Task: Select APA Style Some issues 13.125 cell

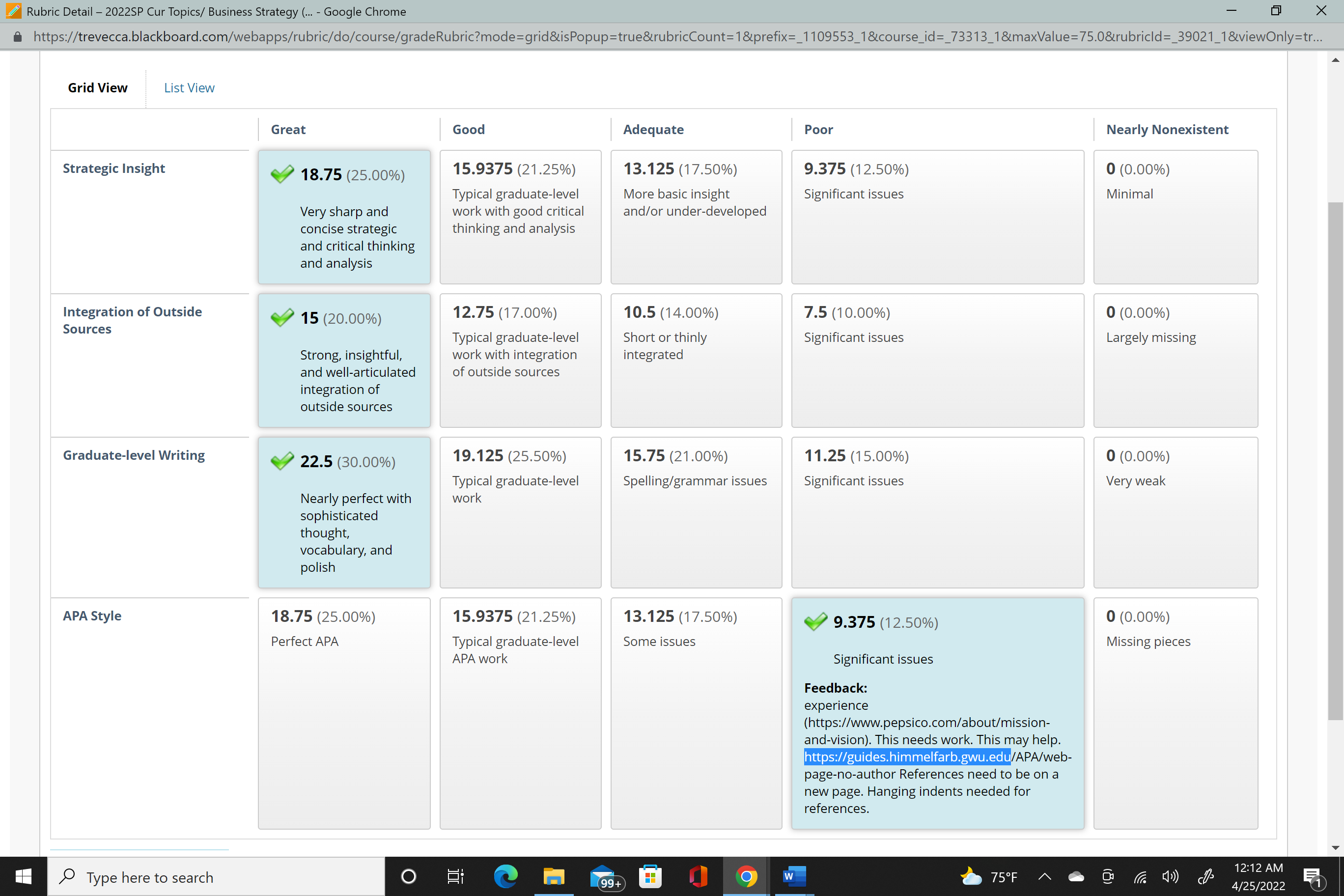Action: [x=696, y=713]
